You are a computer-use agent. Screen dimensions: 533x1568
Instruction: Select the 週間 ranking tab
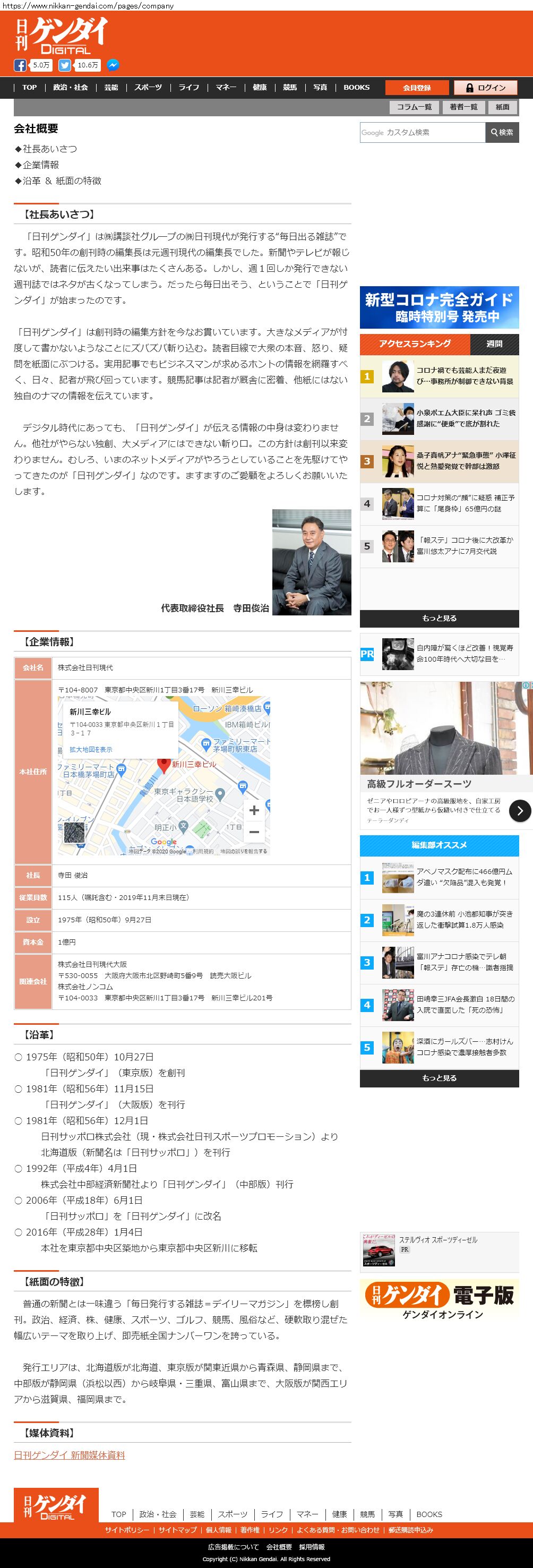tap(495, 345)
